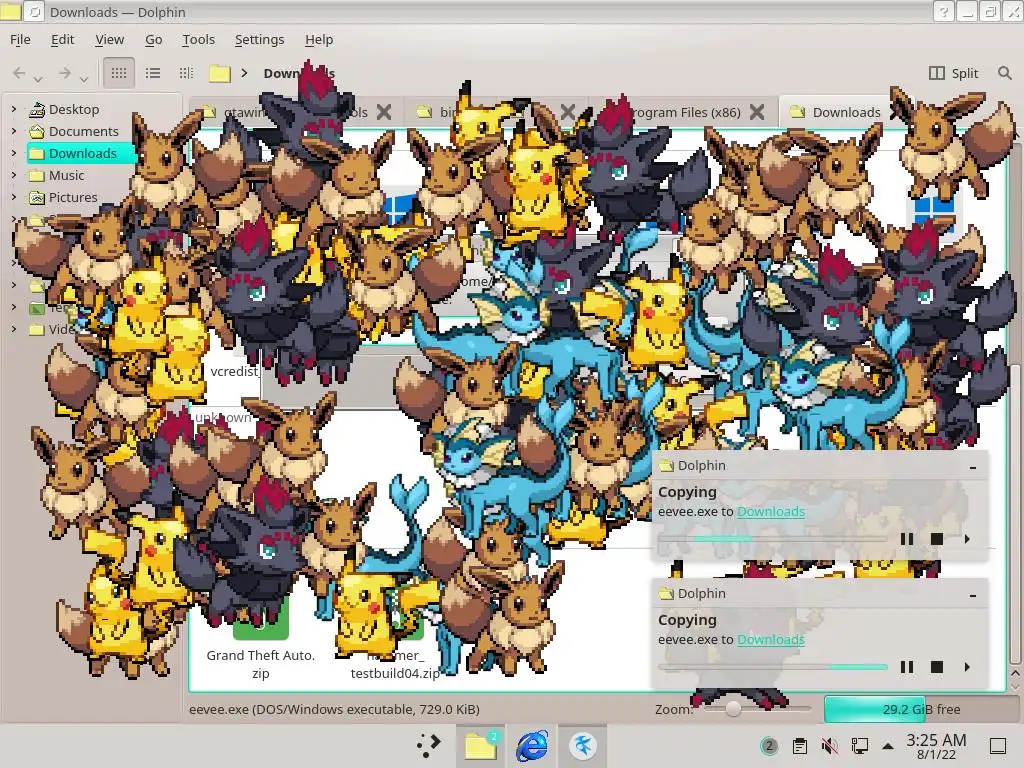Expand the breadcrumb path chevron

tap(244, 73)
